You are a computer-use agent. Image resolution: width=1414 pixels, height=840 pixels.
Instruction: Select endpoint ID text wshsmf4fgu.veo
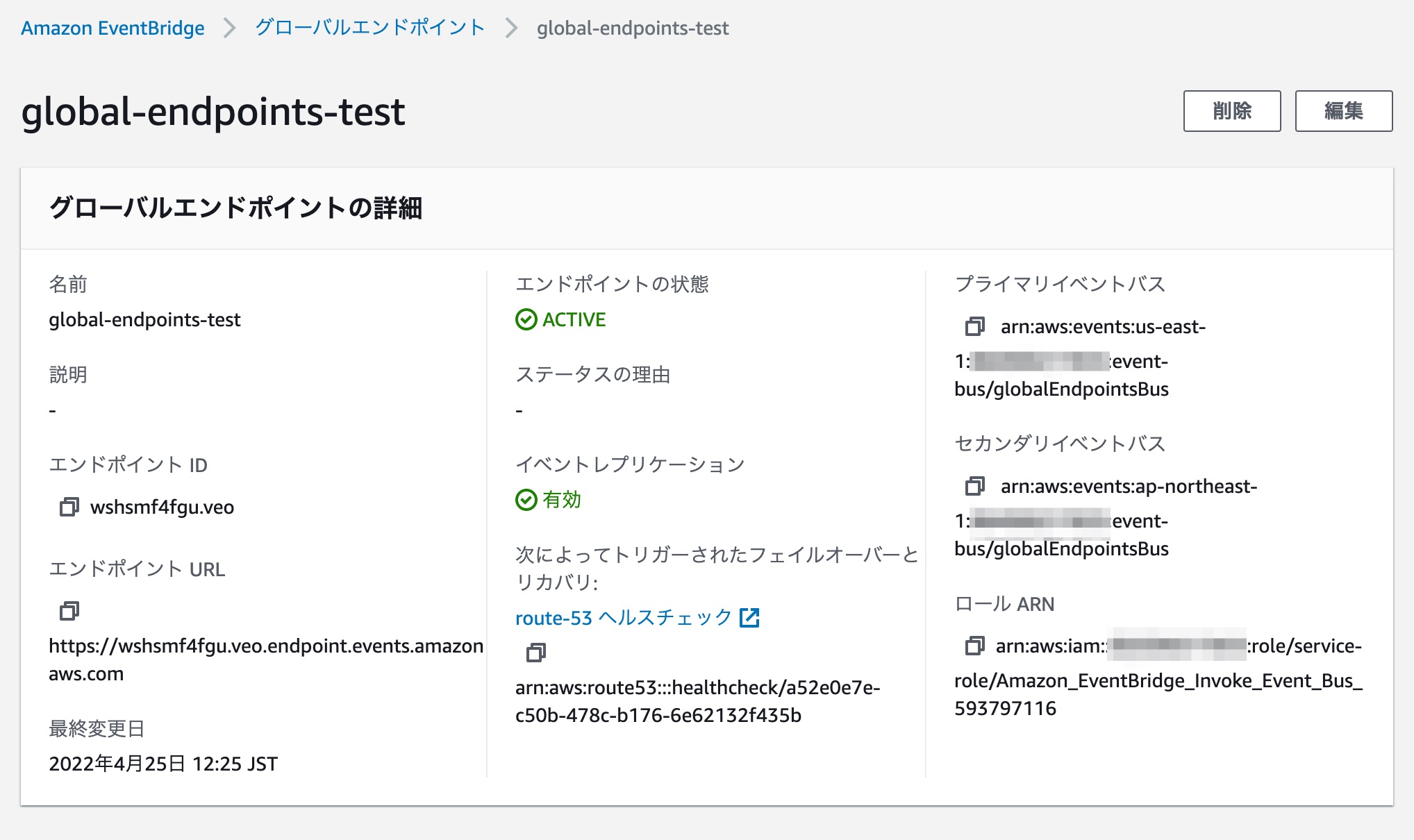coord(162,507)
